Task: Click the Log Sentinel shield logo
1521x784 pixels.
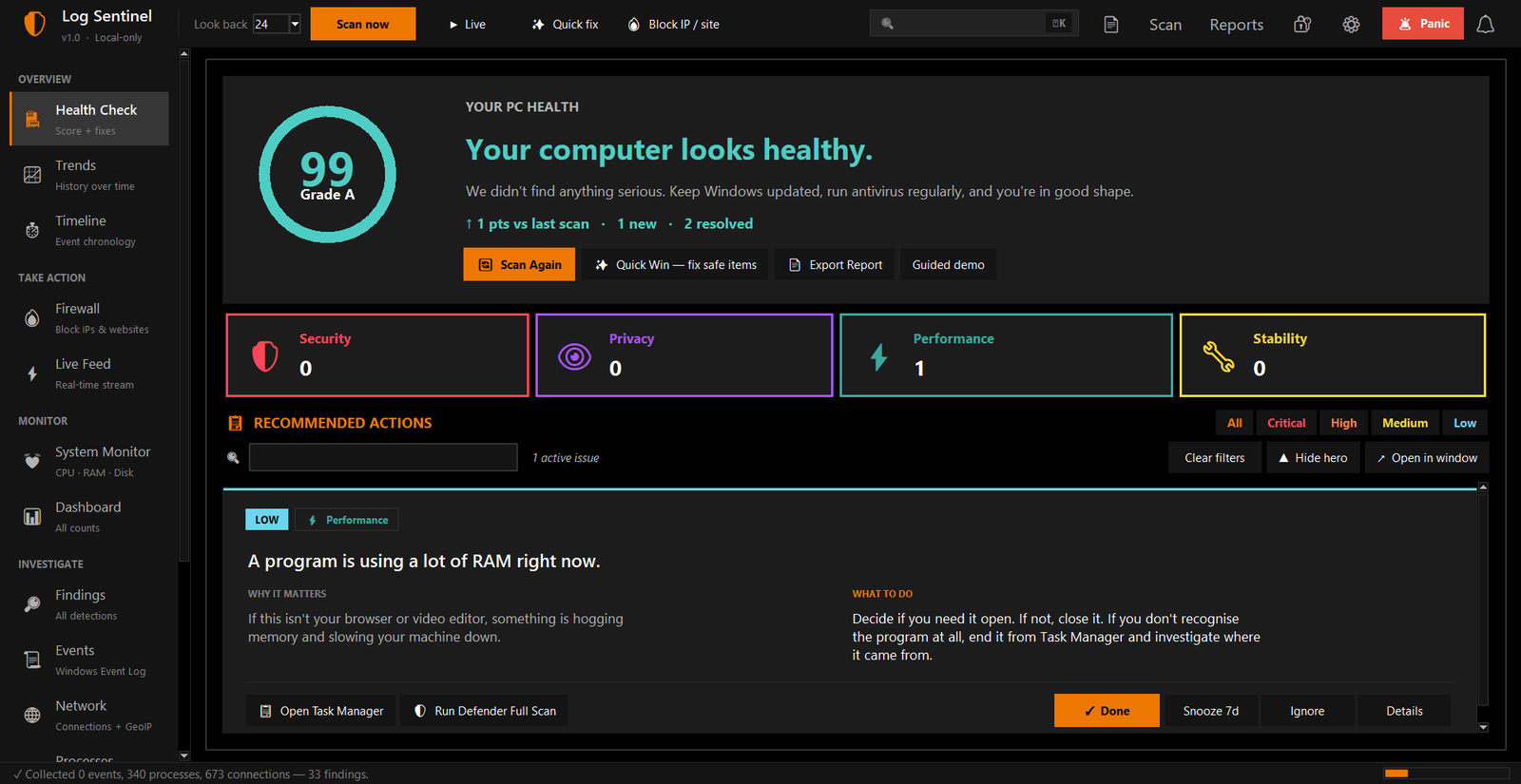Action: pos(34,24)
